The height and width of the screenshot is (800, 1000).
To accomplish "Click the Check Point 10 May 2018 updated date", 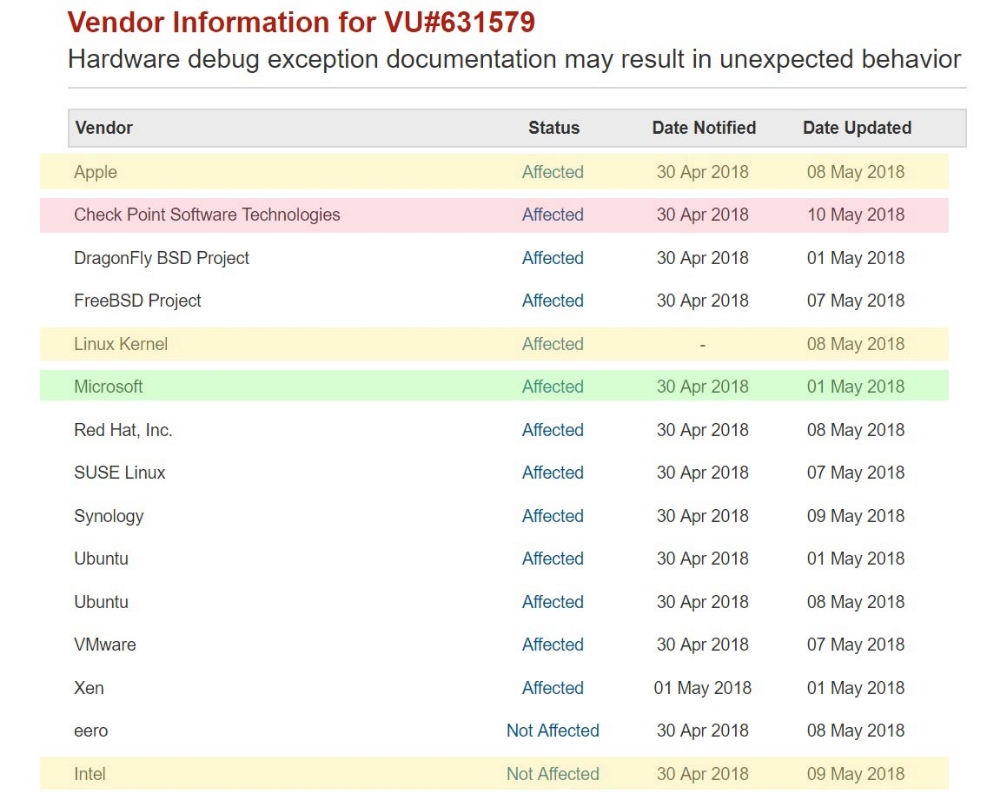I will click(x=855, y=215).
